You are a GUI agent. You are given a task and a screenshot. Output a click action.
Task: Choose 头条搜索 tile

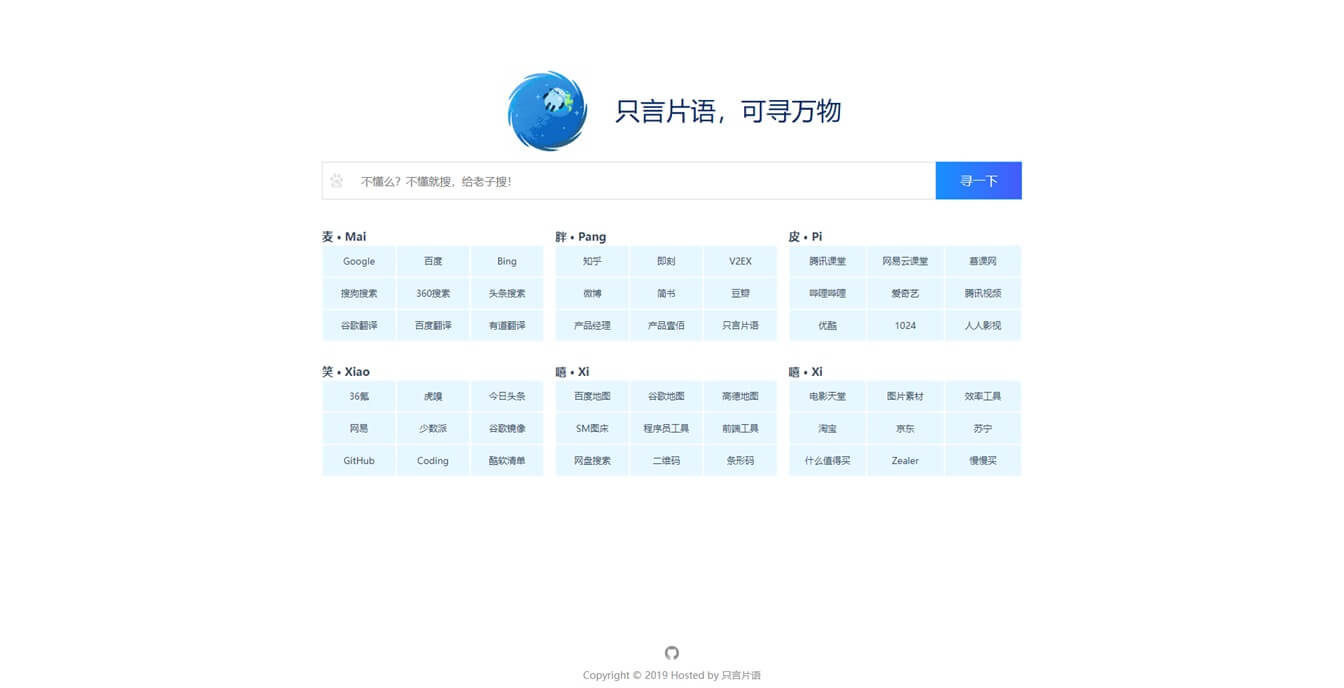[507, 293]
